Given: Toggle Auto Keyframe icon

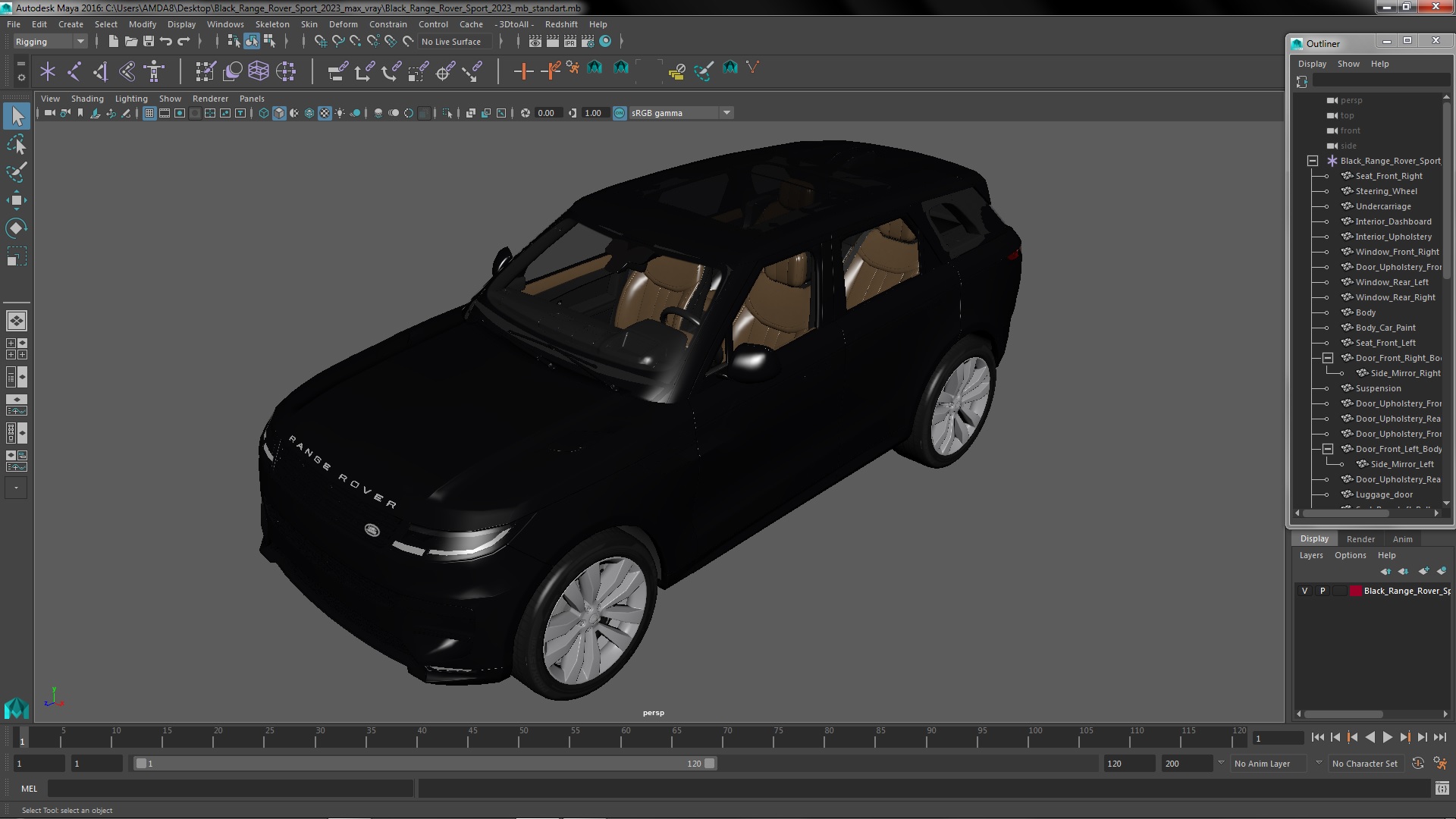Looking at the screenshot, I should pyautogui.click(x=1417, y=764).
